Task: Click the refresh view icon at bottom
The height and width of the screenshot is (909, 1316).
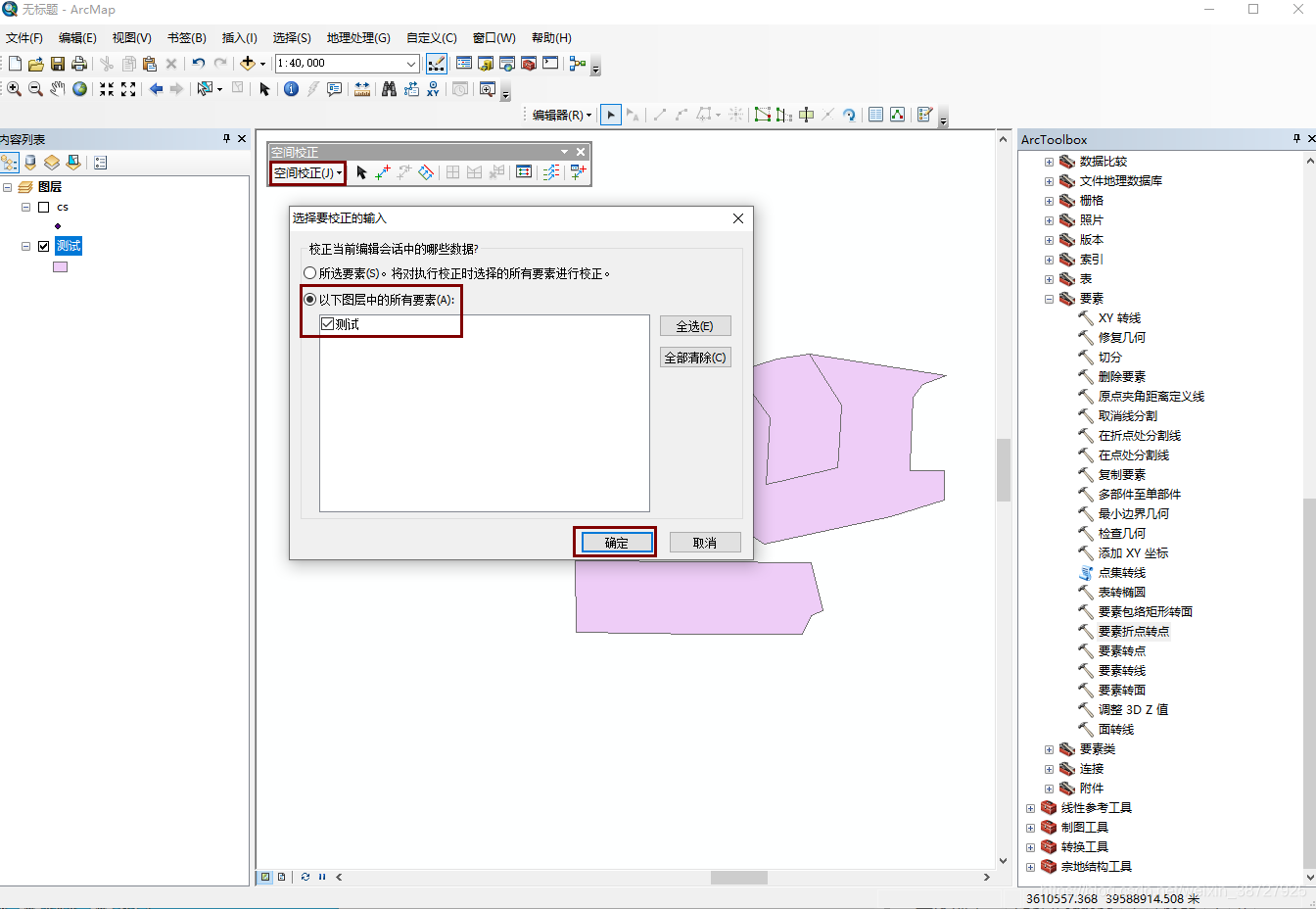Action: pyautogui.click(x=305, y=877)
